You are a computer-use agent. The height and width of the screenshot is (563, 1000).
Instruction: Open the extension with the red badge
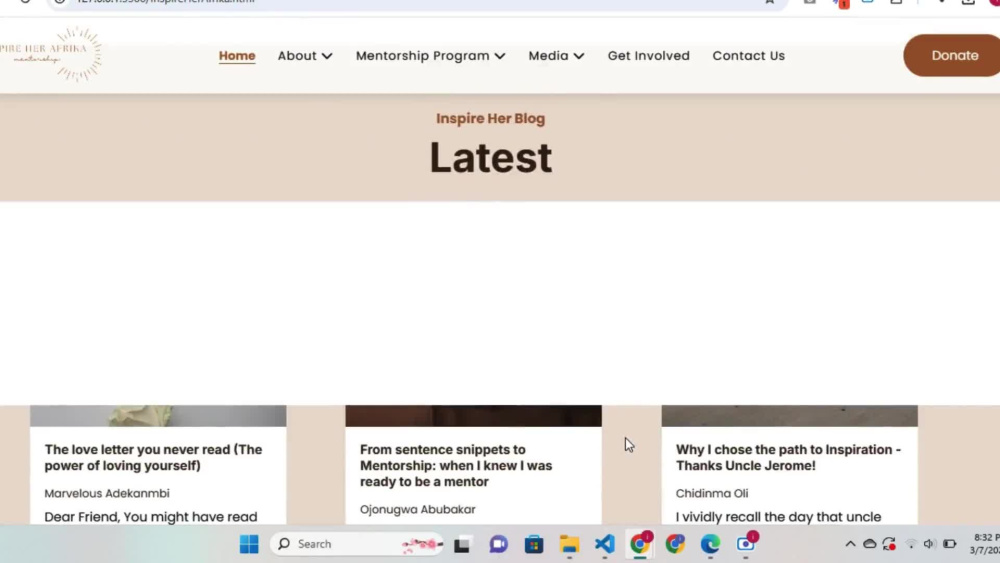841,3
